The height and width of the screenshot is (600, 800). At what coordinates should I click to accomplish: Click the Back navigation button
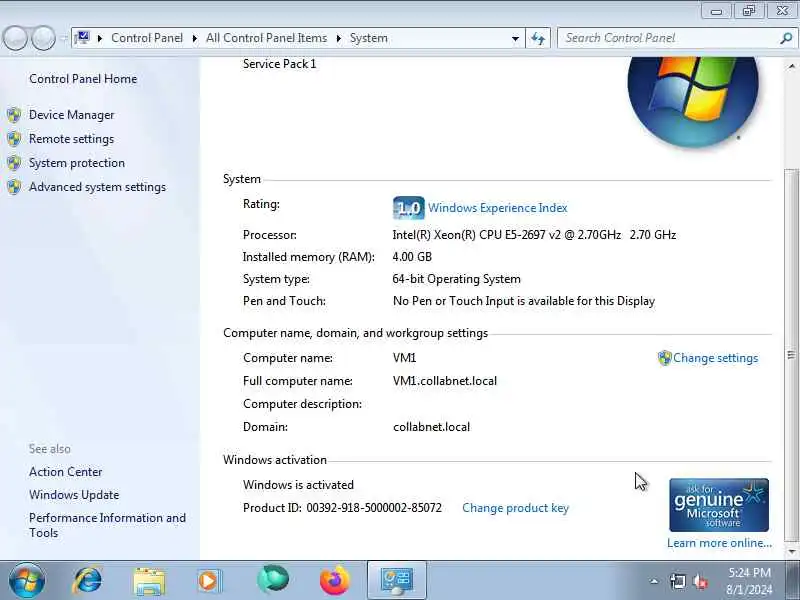[x=15, y=38]
